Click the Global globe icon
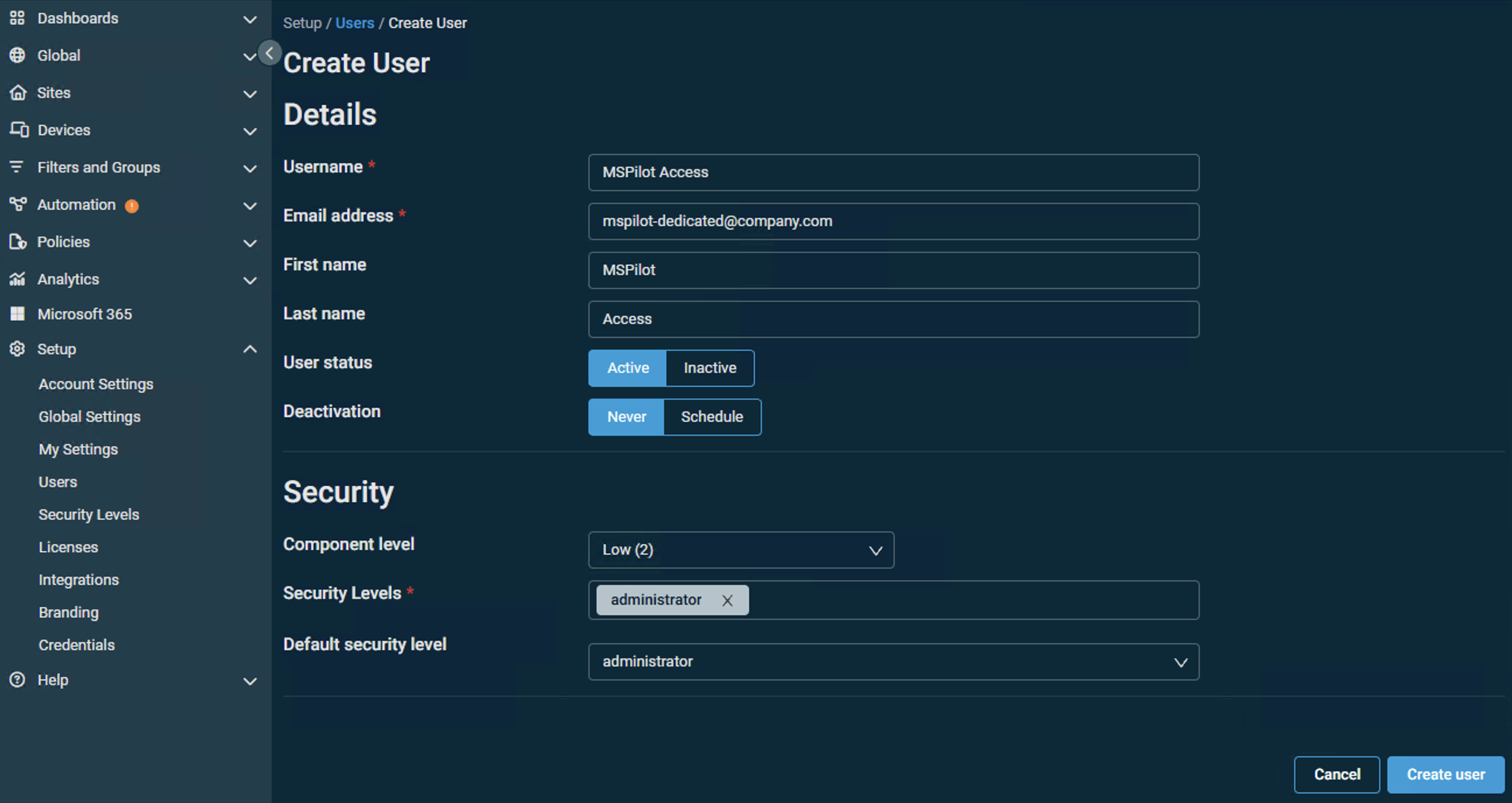 (x=17, y=55)
